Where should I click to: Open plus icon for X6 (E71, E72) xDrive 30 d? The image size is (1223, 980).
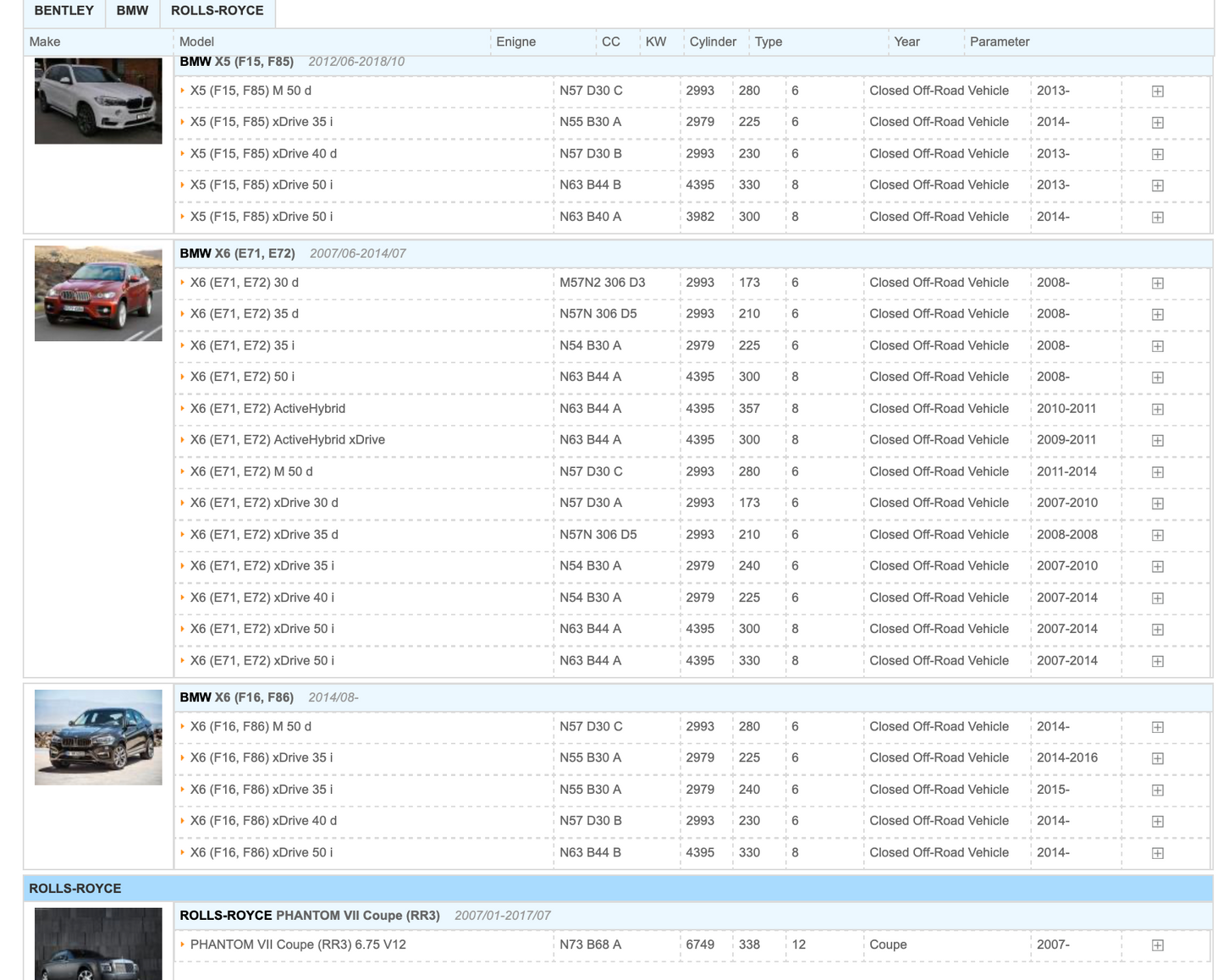(1157, 504)
